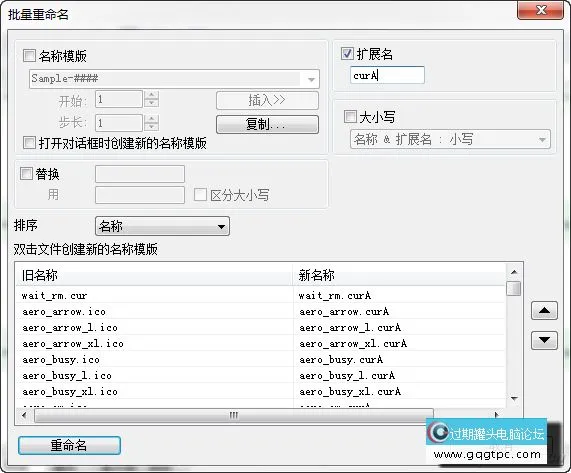The width and height of the screenshot is (571, 473).
Task: Click the 插入>> button
Action: pyautogui.click(x=267, y=100)
